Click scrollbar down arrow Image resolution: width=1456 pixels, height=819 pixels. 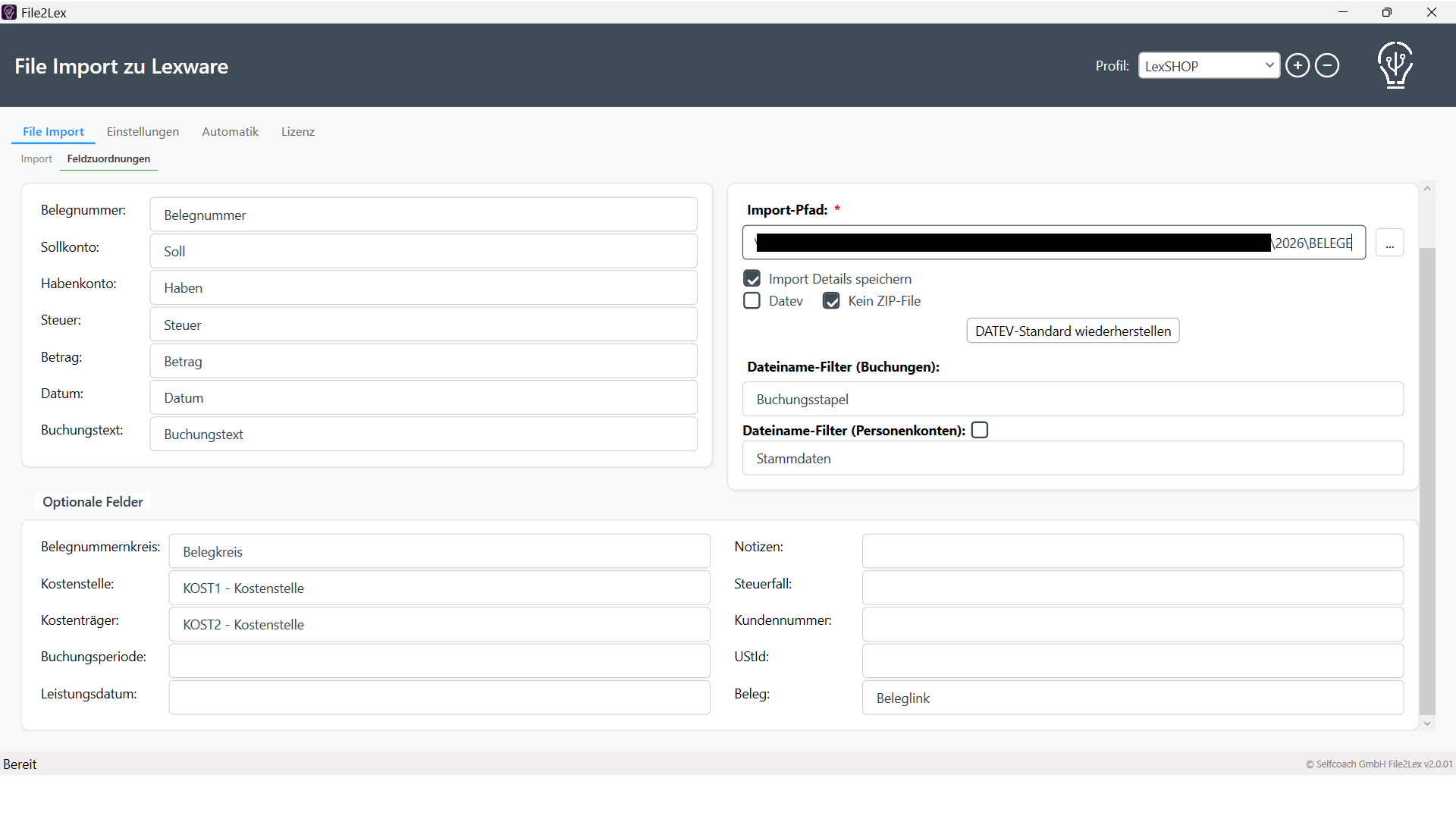coord(1427,723)
